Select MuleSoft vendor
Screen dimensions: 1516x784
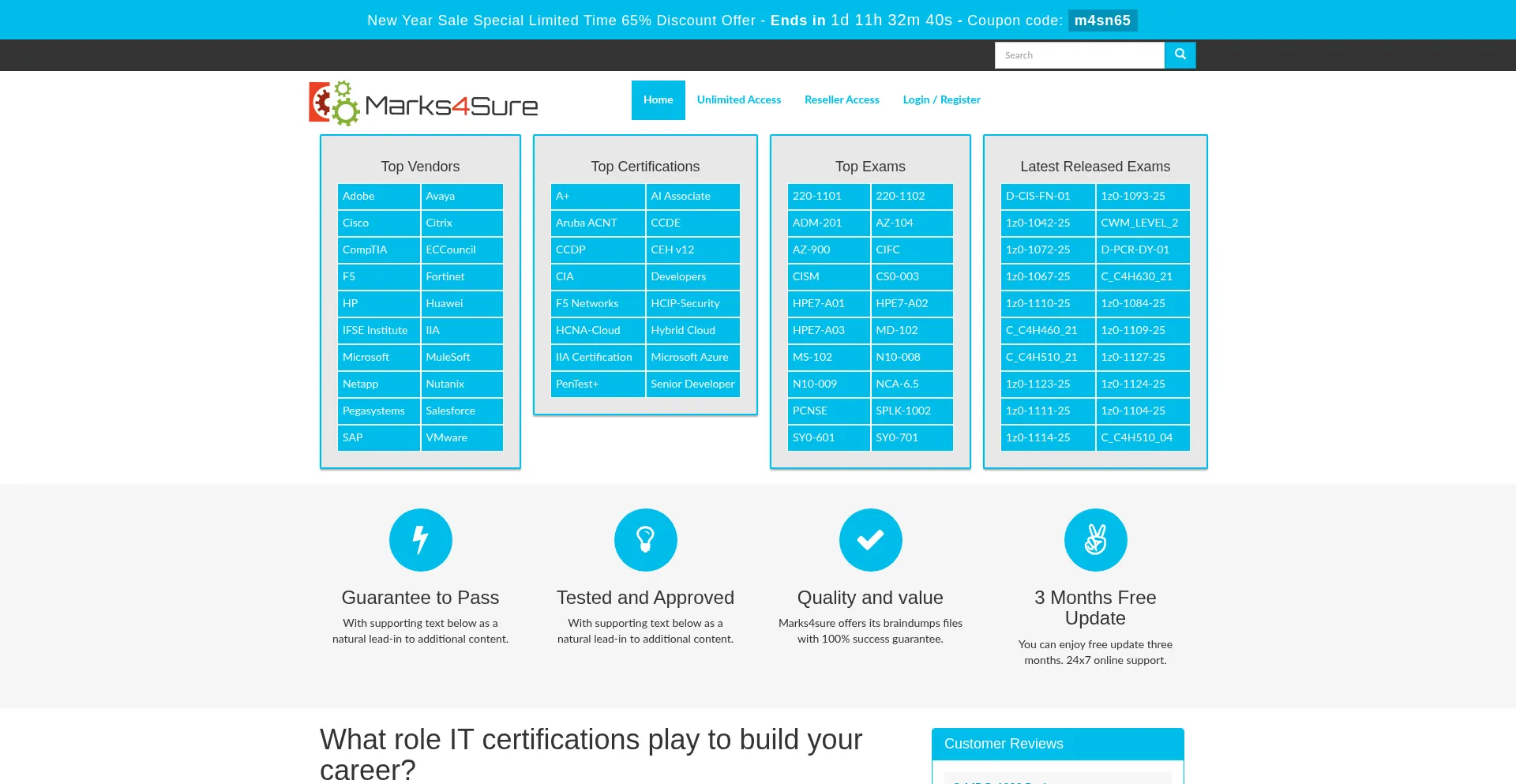[462, 357]
